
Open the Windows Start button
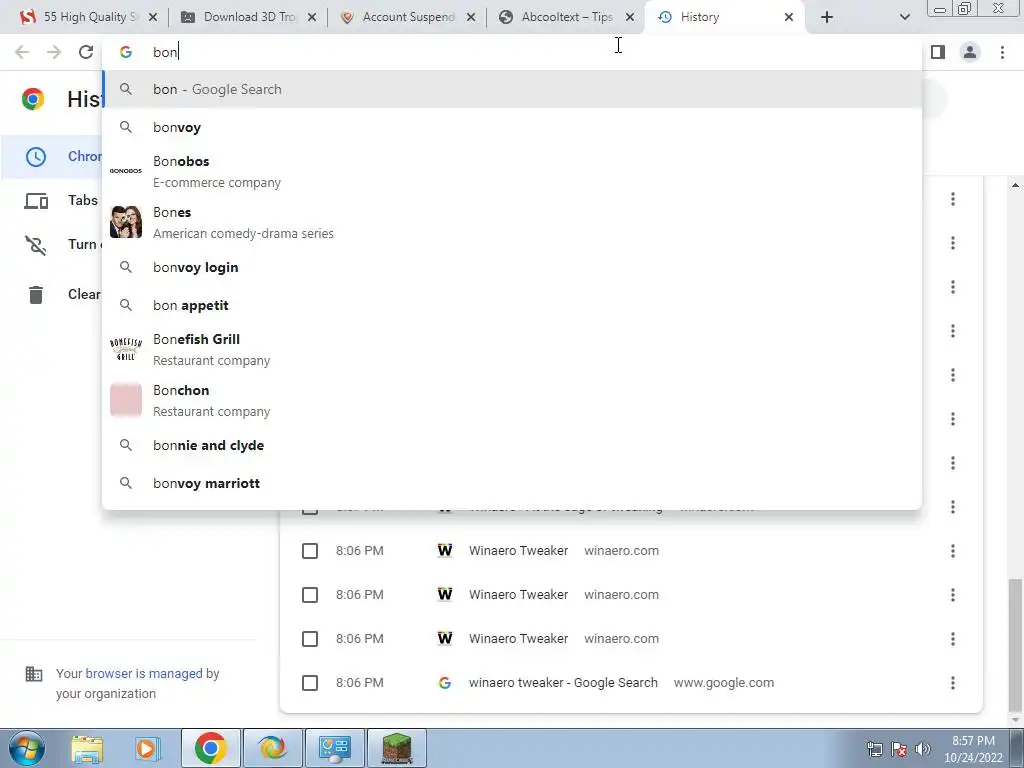click(x=26, y=748)
